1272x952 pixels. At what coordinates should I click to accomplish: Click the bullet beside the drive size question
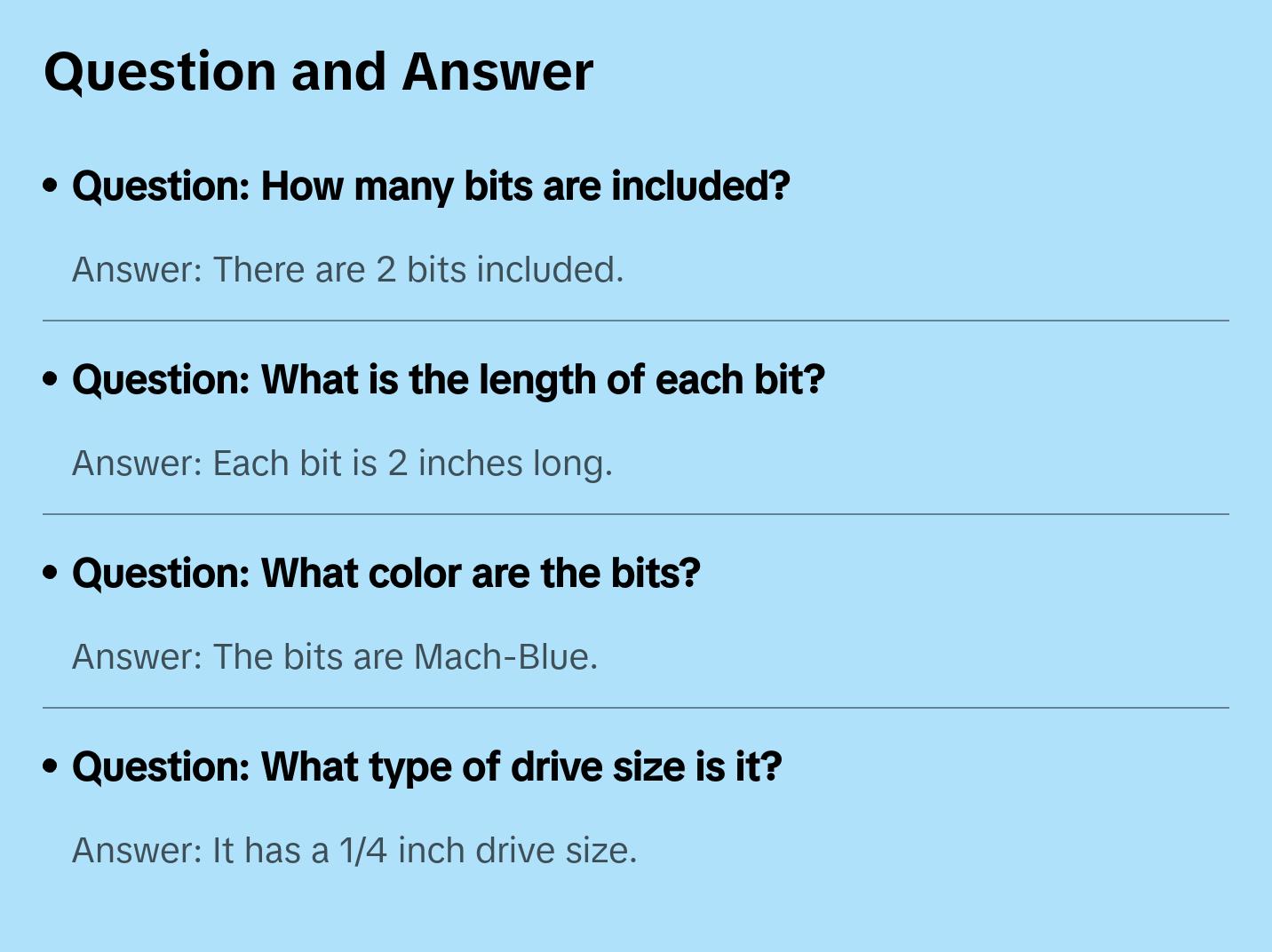(51, 766)
